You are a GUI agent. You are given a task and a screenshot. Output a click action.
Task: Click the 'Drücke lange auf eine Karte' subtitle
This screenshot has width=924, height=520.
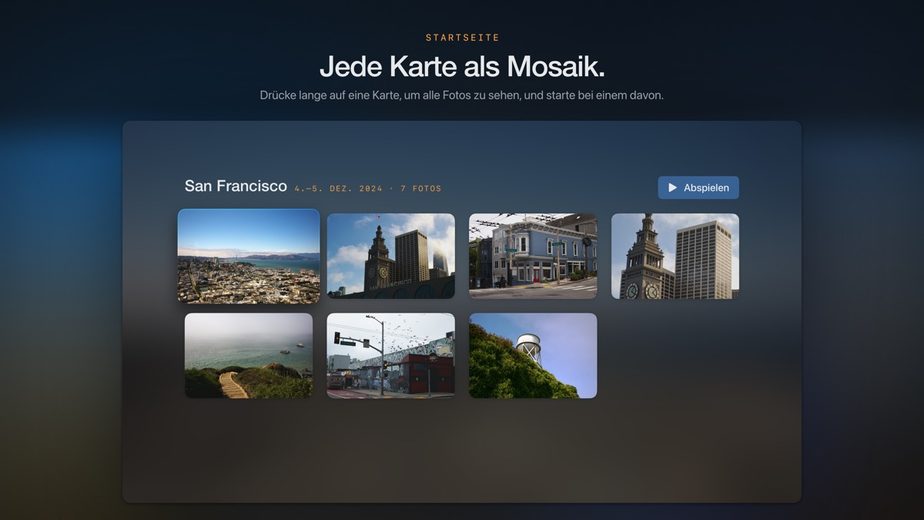click(x=462, y=95)
